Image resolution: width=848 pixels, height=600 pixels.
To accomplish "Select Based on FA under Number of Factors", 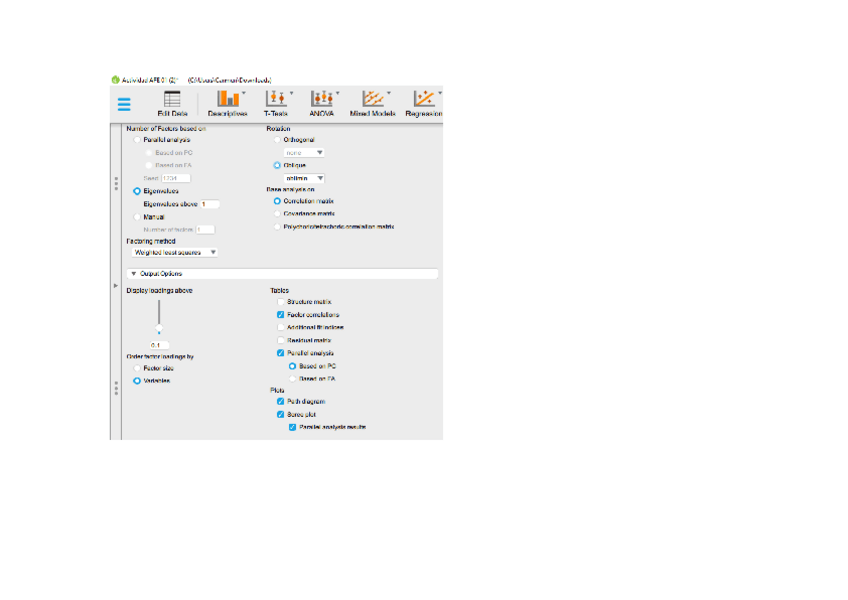I will click(149, 165).
